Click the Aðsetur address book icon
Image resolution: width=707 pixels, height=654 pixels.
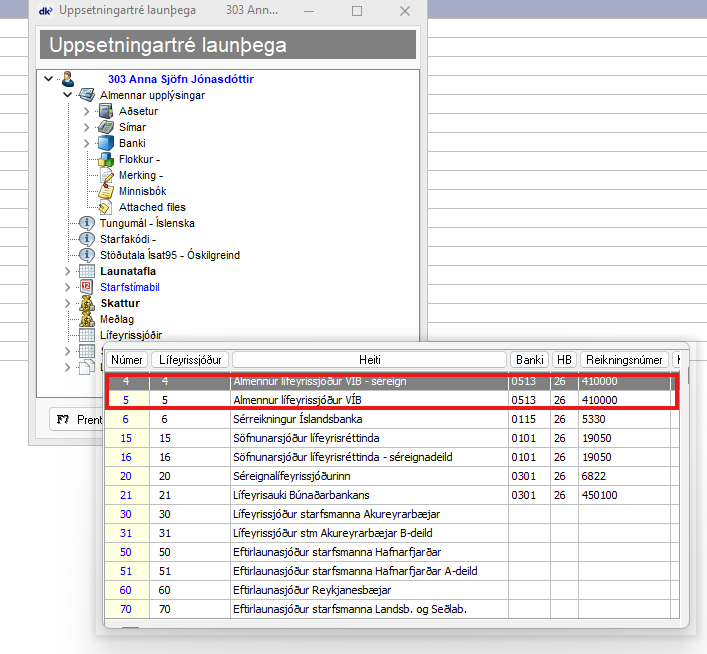tap(105, 111)
